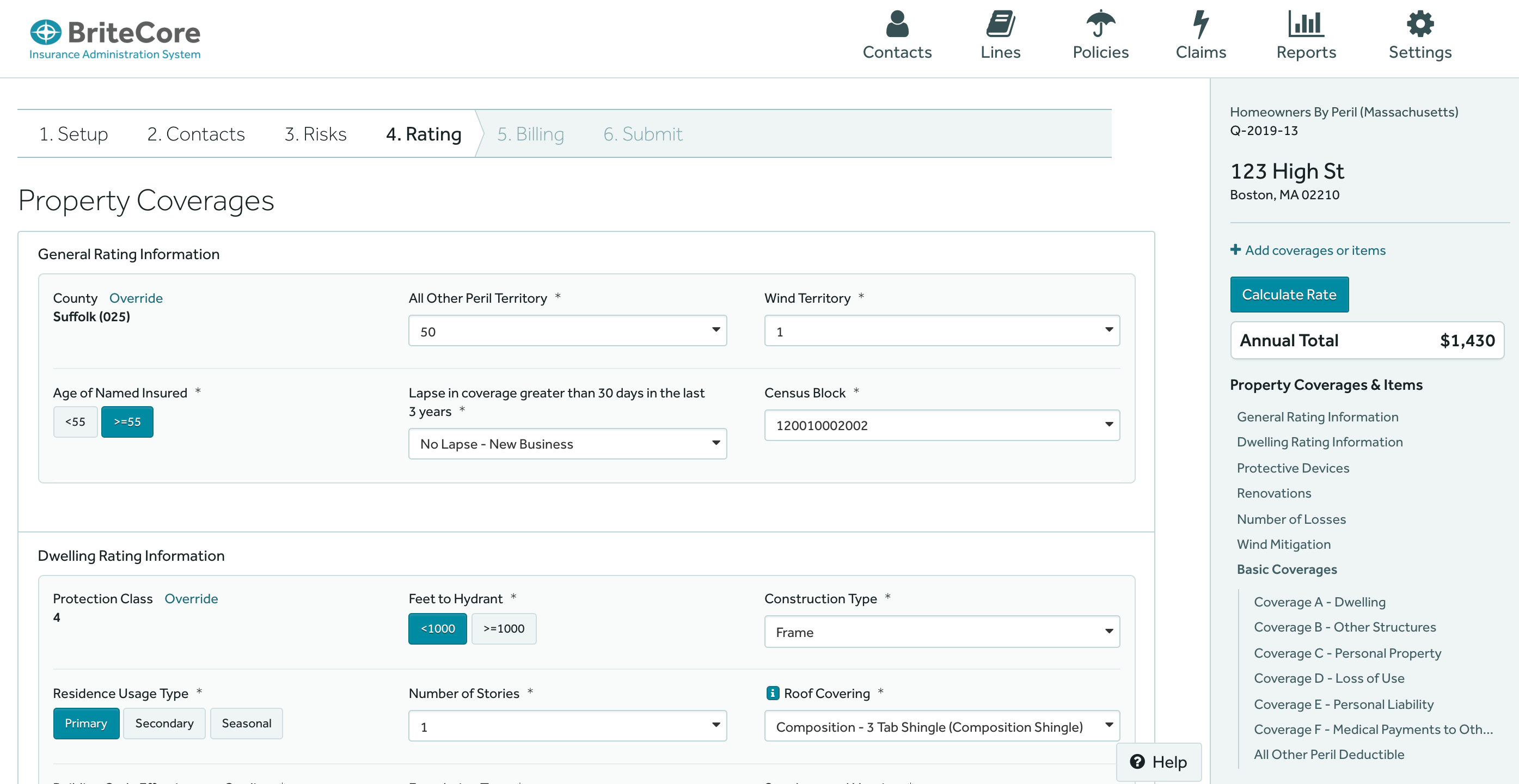Set residence usage to Seasonal
The width and height of the screenshot is (1519, 784).
pos(246,724)
